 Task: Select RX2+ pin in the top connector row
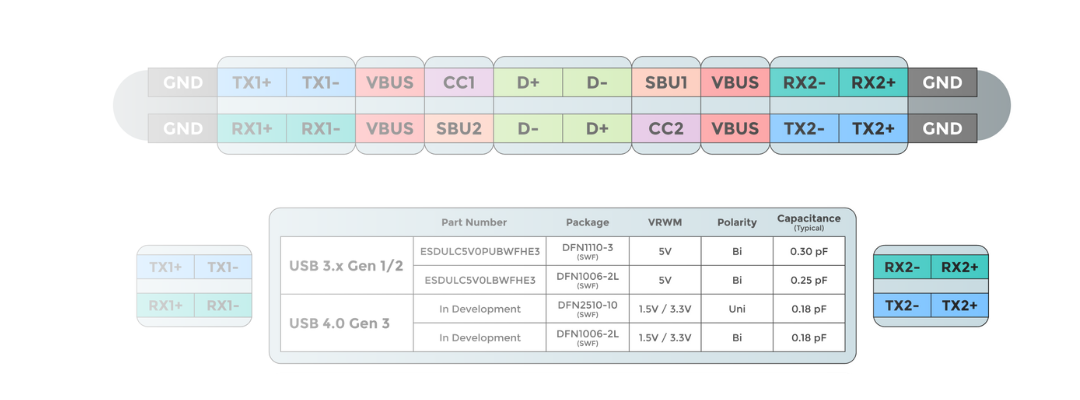873,83
